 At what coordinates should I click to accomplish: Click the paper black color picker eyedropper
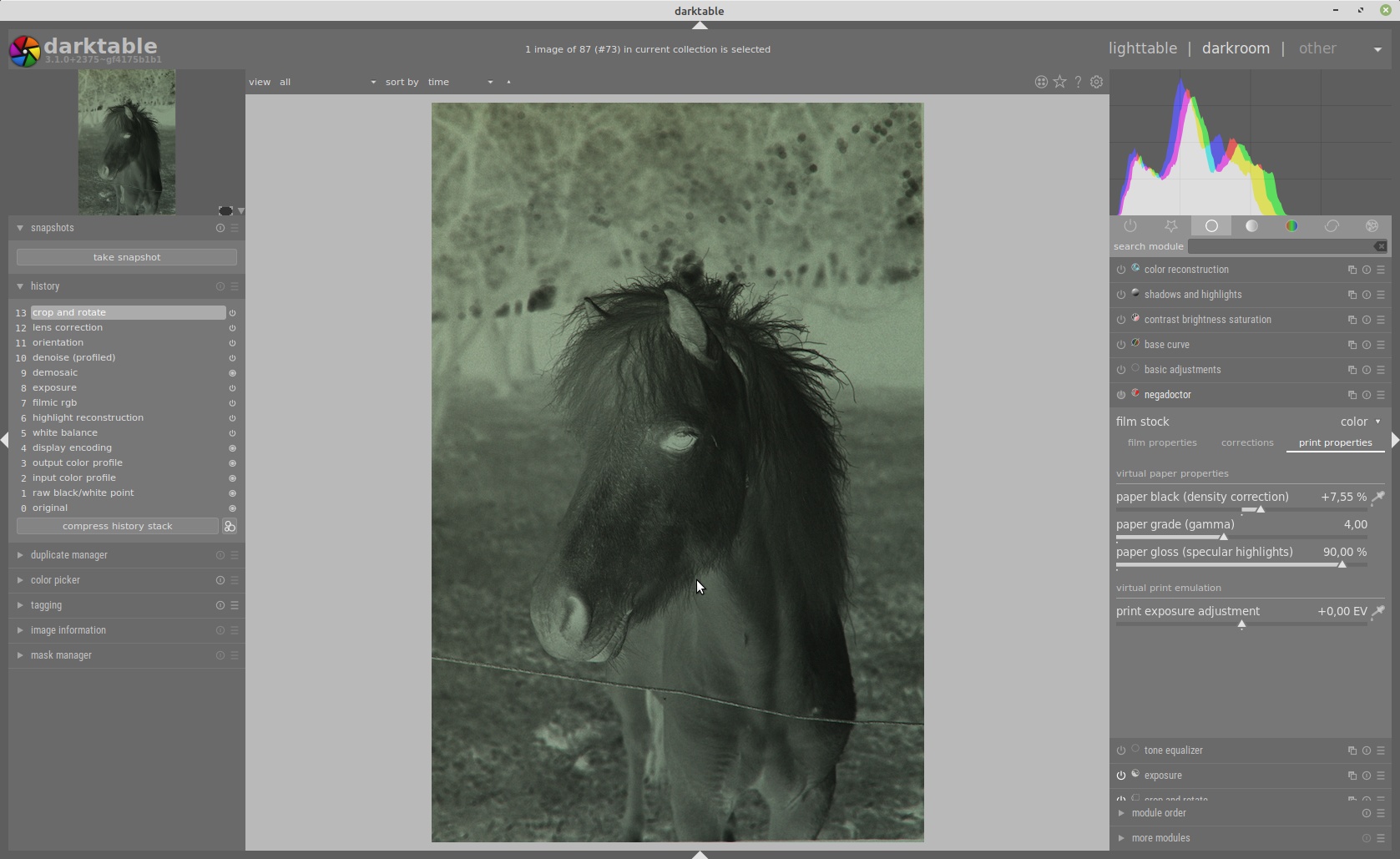[x=1377, y=498]
